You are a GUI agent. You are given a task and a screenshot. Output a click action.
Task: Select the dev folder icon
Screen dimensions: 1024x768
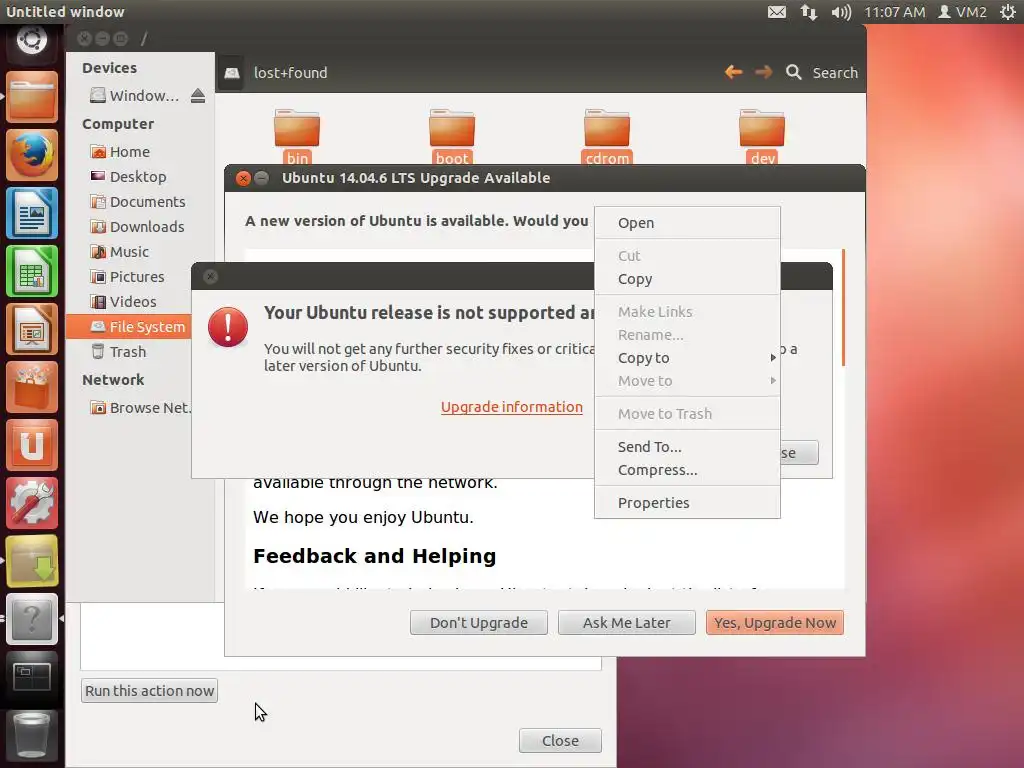tap(761, 128)
